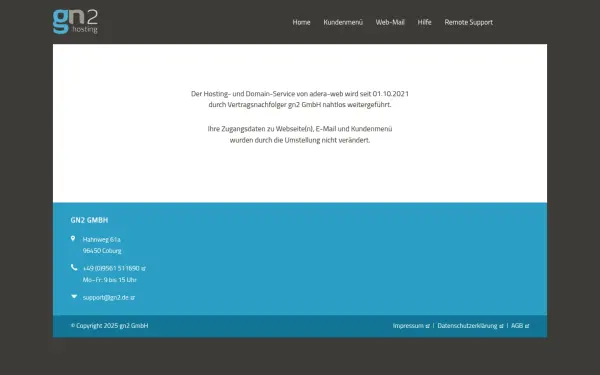Viewport: 600px width, 375px height.
Task: Click the location pin icon
Action: (x=73, y=239)
